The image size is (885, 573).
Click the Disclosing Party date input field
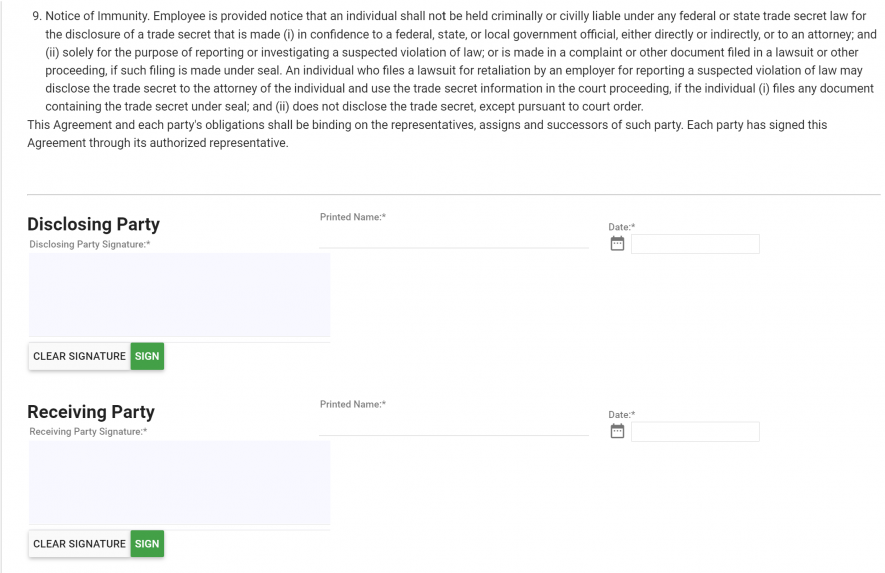click(x=695, y=244)
